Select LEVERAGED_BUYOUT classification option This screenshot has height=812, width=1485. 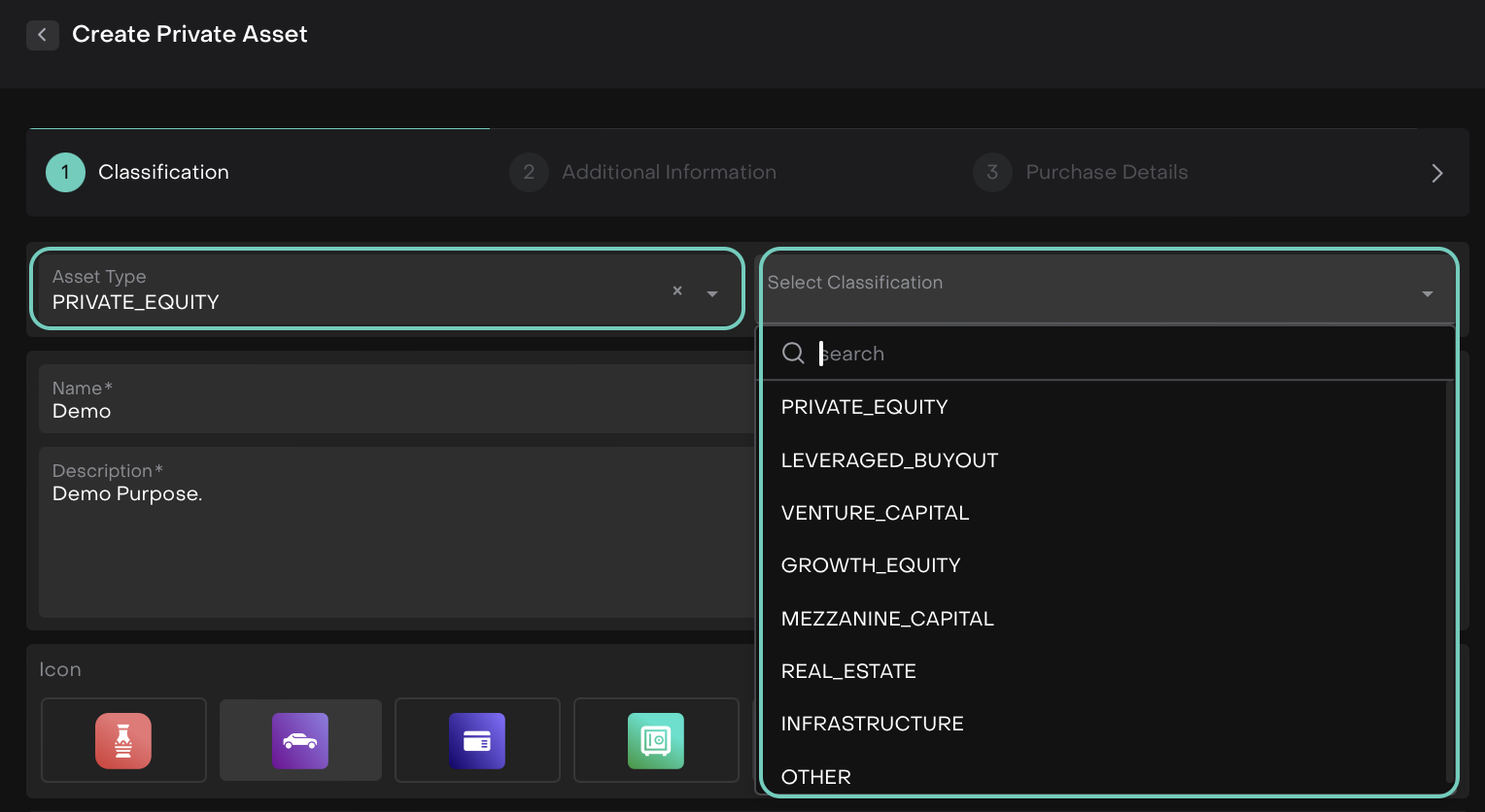889,460
